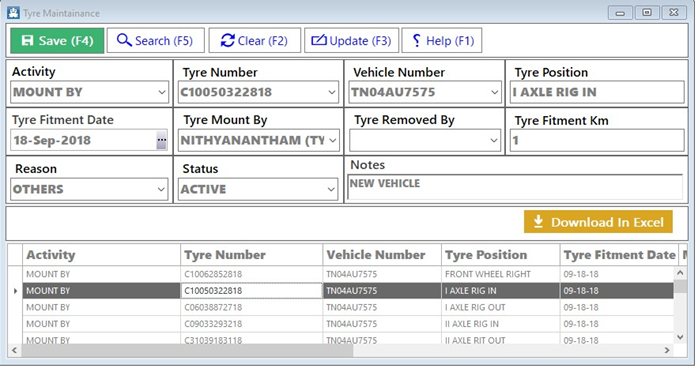Click the Save (F4) button
The width and height of the screenshot is (698, 372).
(57, 41)
